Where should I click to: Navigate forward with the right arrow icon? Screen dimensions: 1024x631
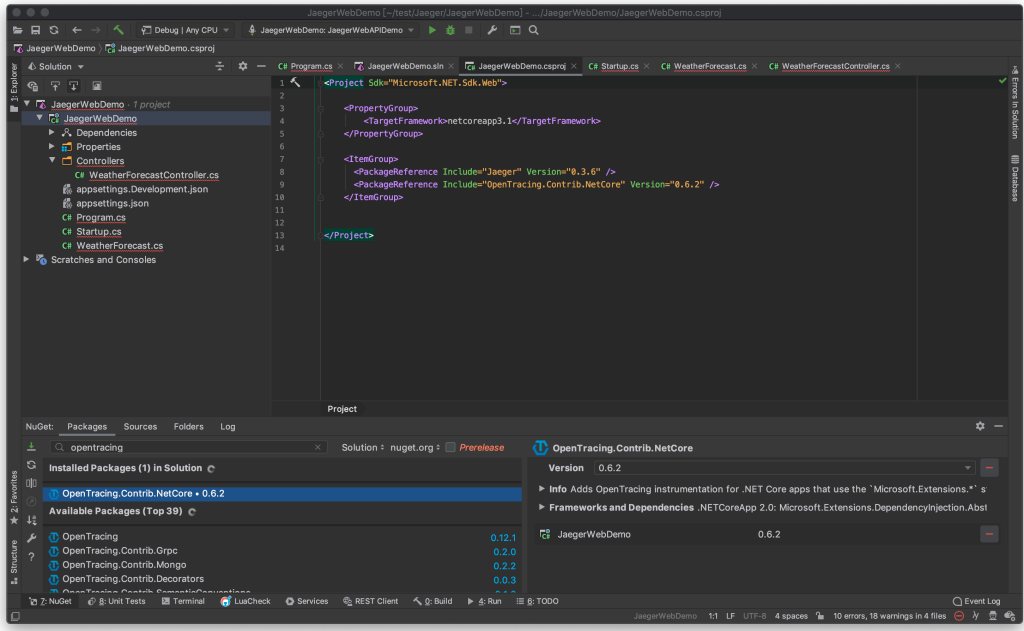click(96, 30)
